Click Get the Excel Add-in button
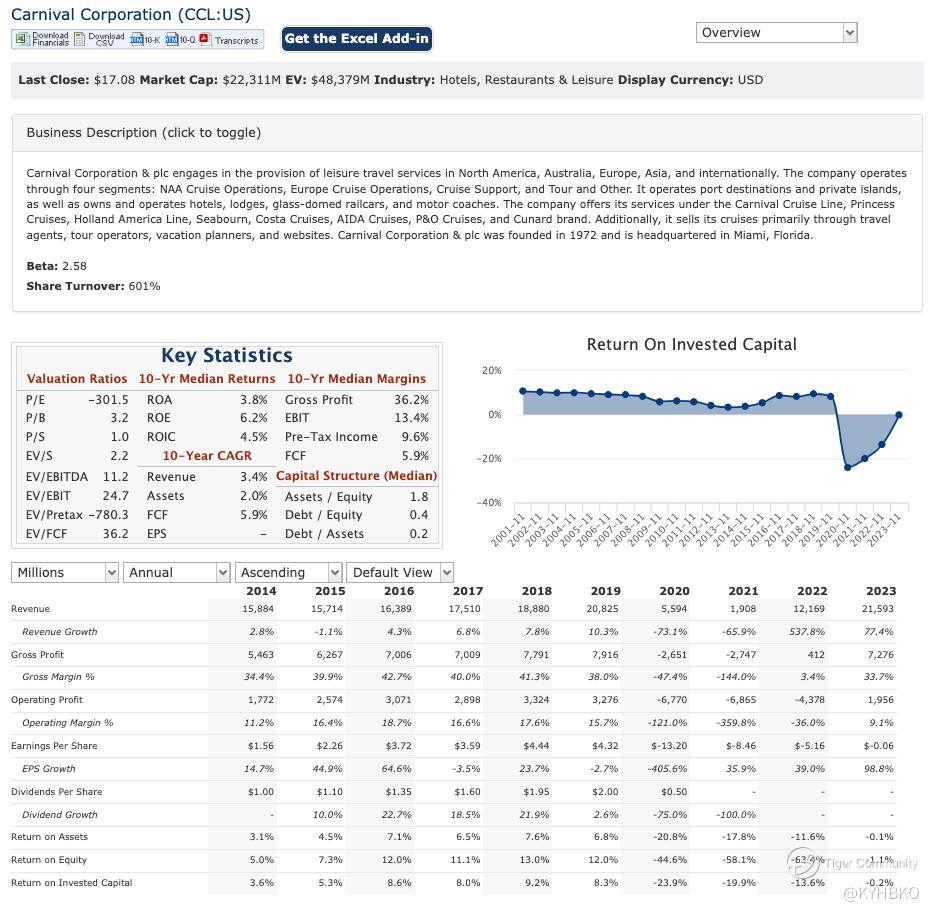937x914 pixels. coord(357,39)
